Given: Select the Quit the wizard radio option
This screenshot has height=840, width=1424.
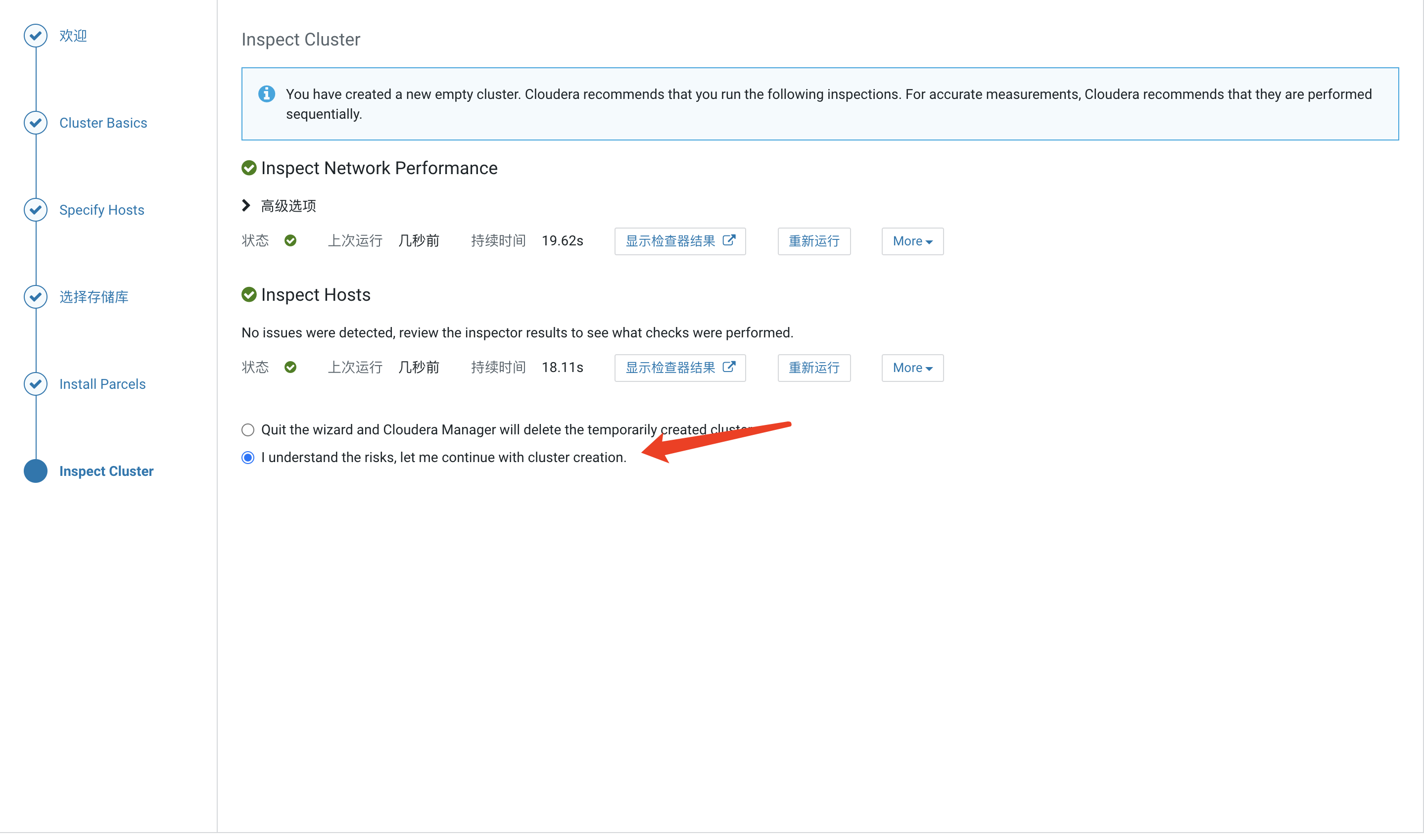Looking at the screenshot, I should (248, 430).
